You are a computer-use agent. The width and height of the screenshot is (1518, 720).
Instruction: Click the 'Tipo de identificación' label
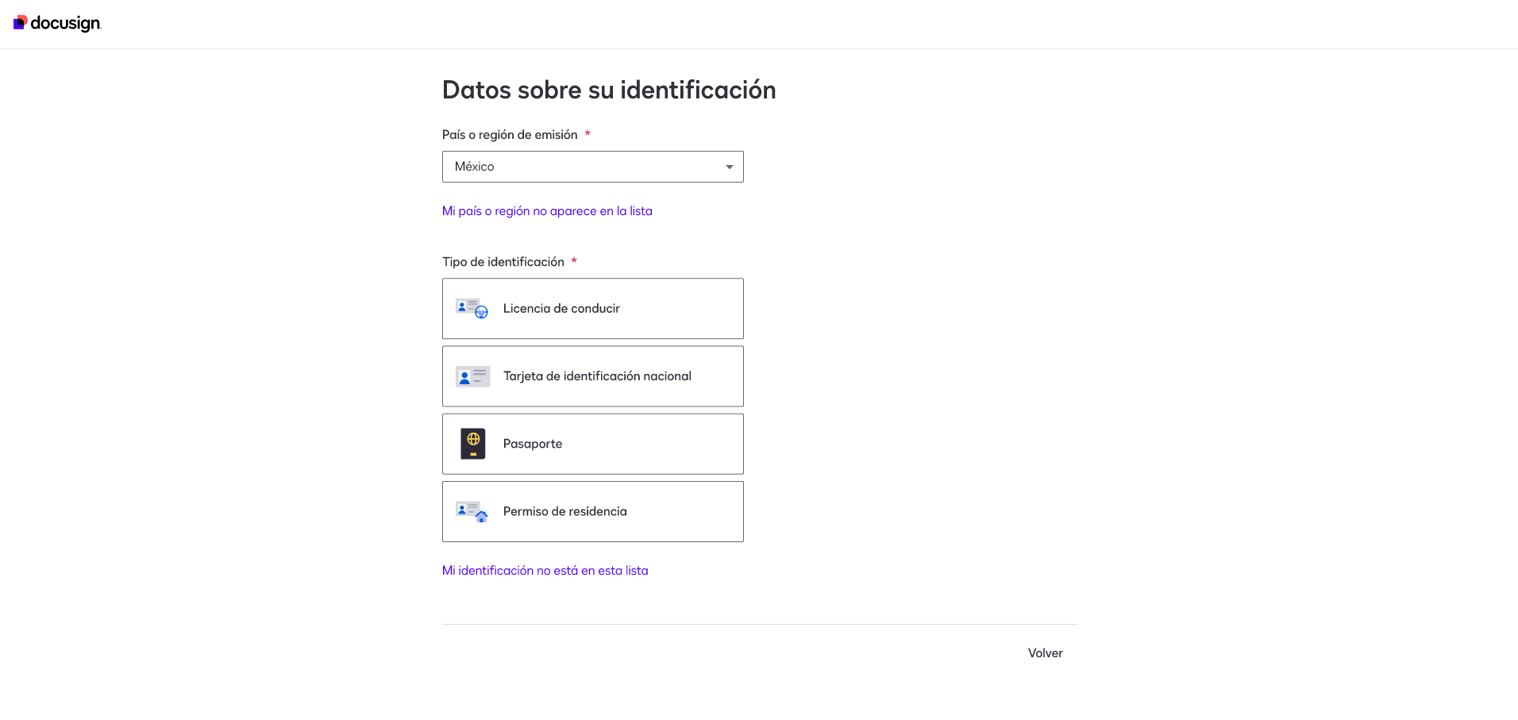click(503, 262)
